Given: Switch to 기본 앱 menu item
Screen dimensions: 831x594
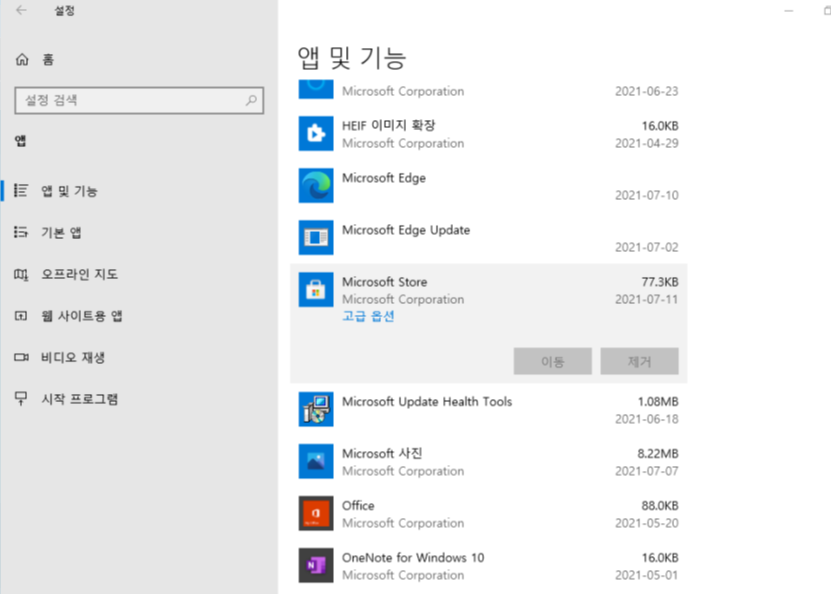Looking at the screenshot, I should tap(61, 233).
